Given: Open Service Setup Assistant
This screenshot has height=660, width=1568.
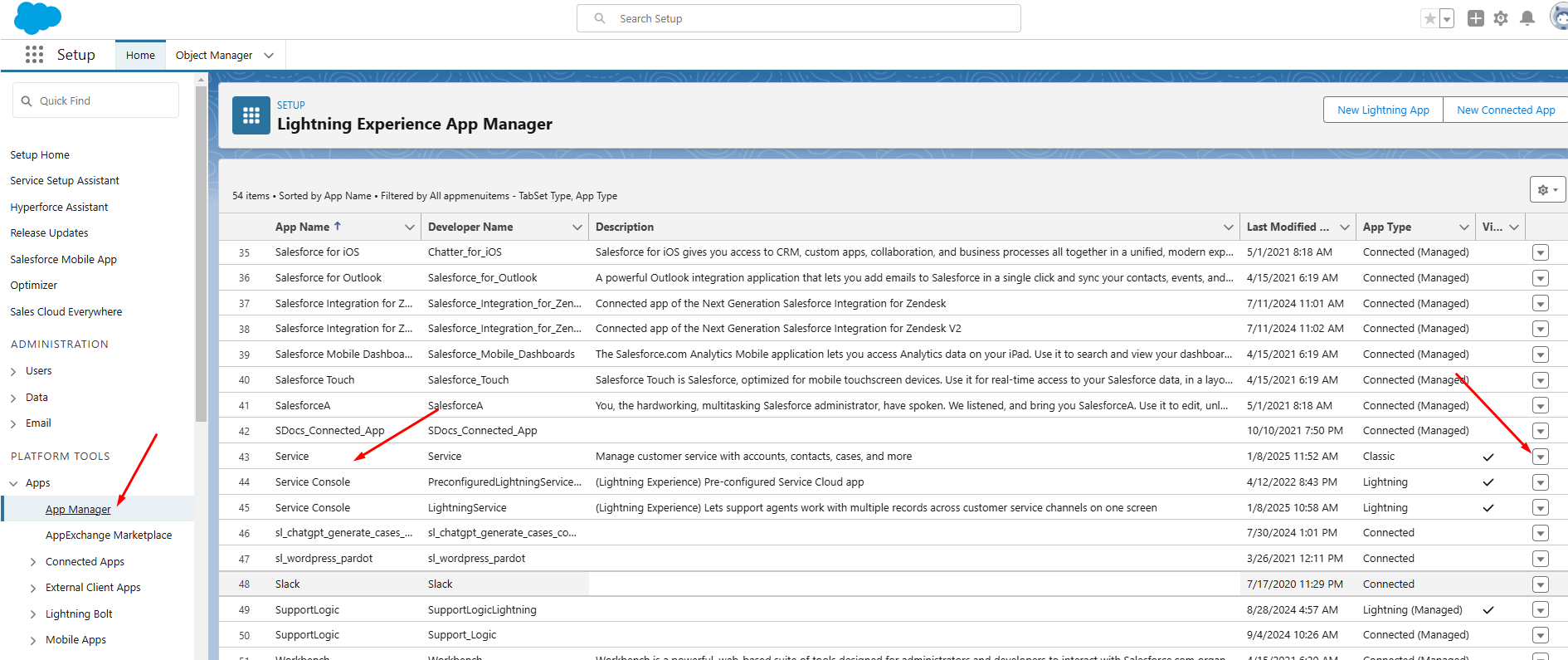Looking at the screenshot, I should pyautogui.click(x=65, y=181).
